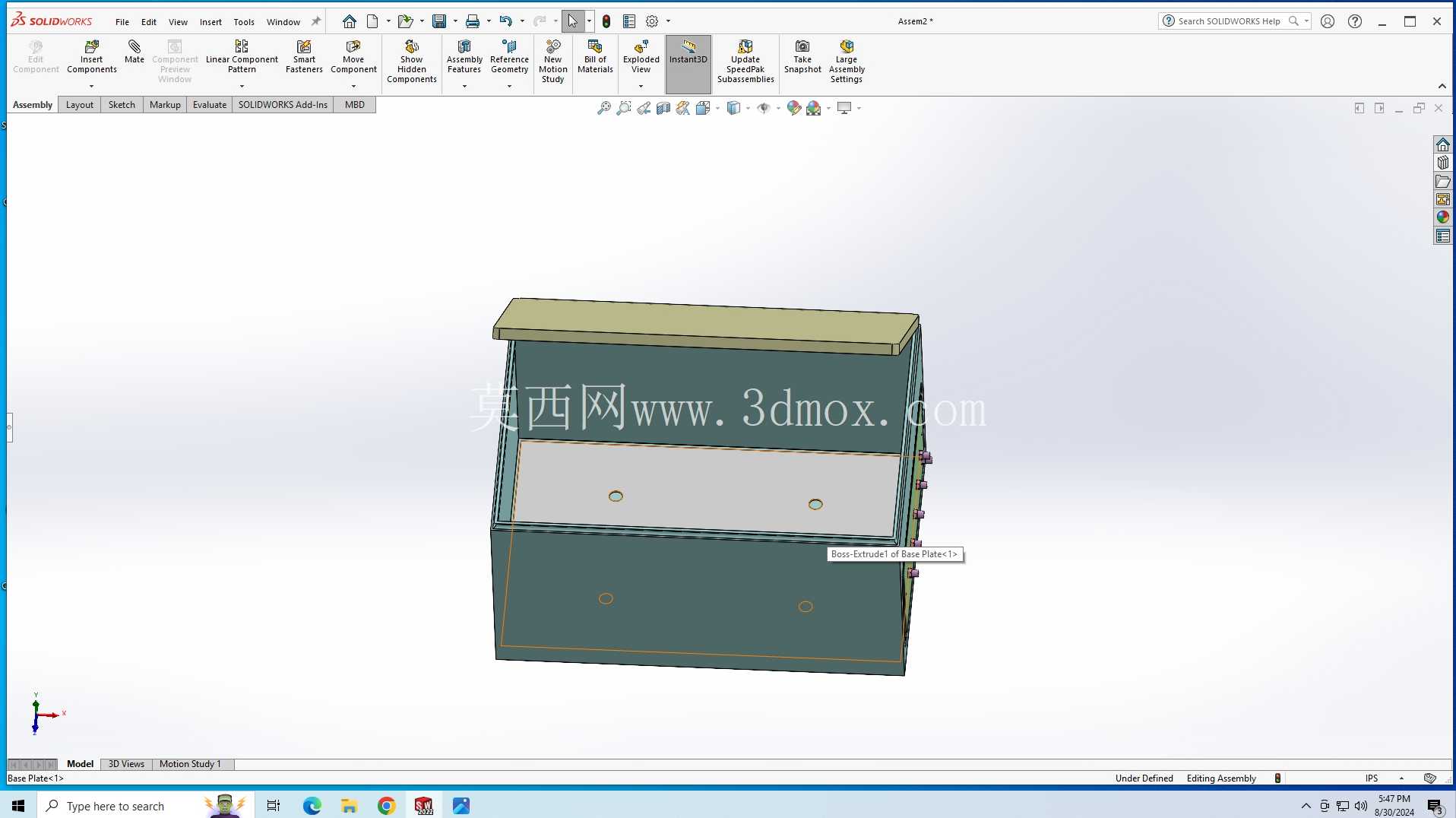This screenshot has height=818, width=1456.
Task: Open the Tools menu
Action: coord(244,22)
